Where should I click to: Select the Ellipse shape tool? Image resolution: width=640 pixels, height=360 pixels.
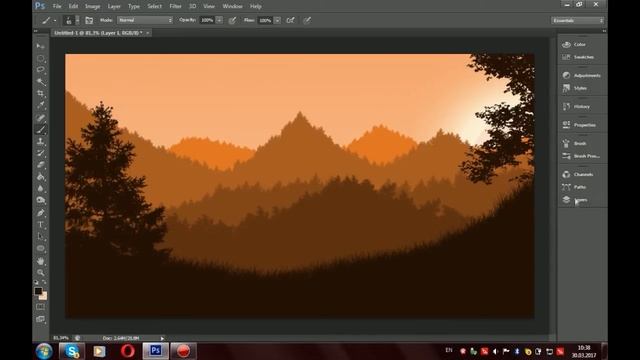[40, 249]
